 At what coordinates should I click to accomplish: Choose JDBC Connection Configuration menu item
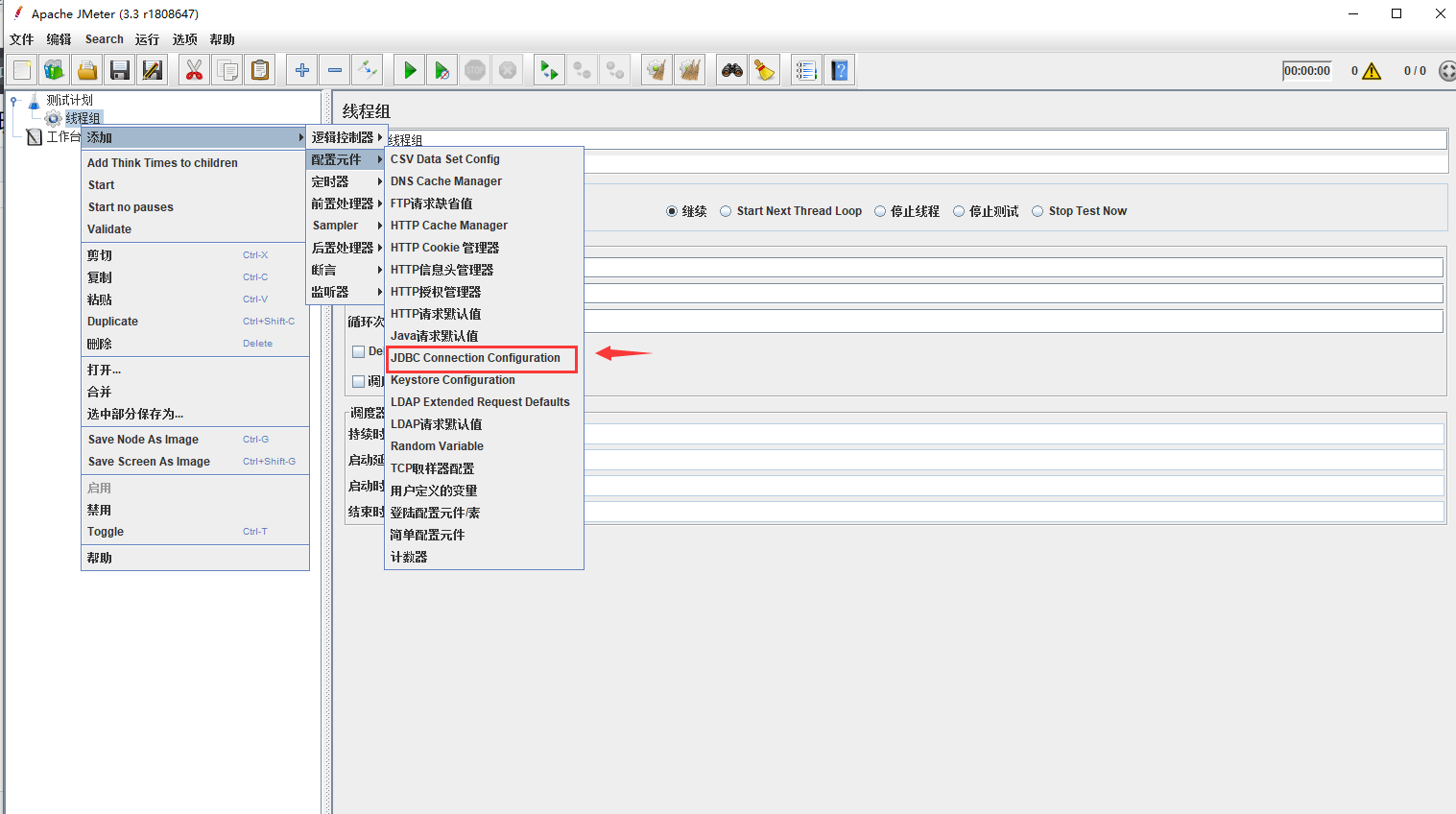click(x=475, y=358)
